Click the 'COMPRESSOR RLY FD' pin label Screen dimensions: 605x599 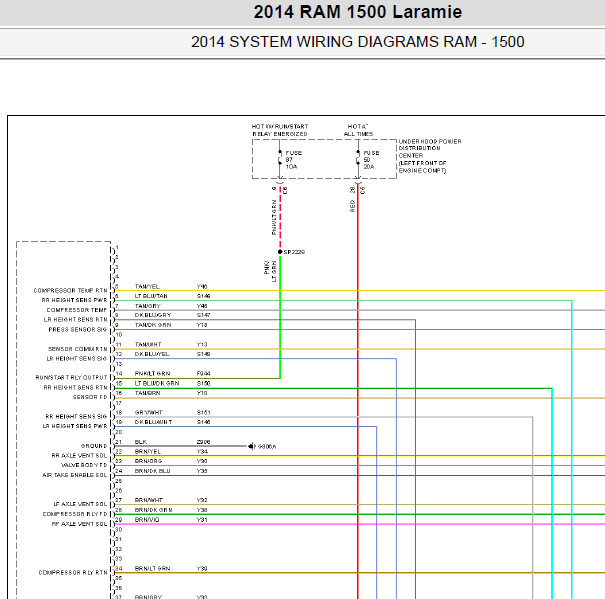(x=75, y=514)
